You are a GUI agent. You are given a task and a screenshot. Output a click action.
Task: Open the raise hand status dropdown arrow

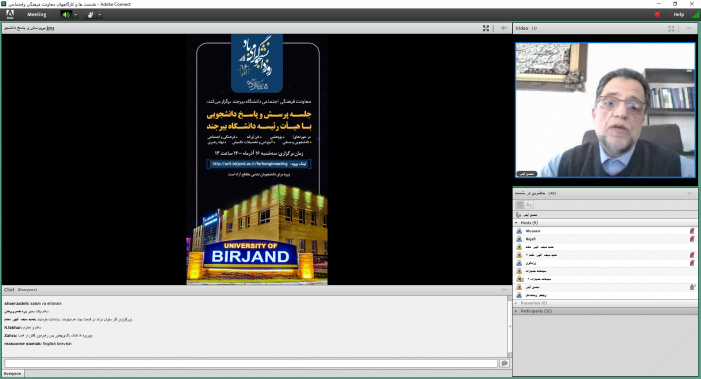coord(99,15)
